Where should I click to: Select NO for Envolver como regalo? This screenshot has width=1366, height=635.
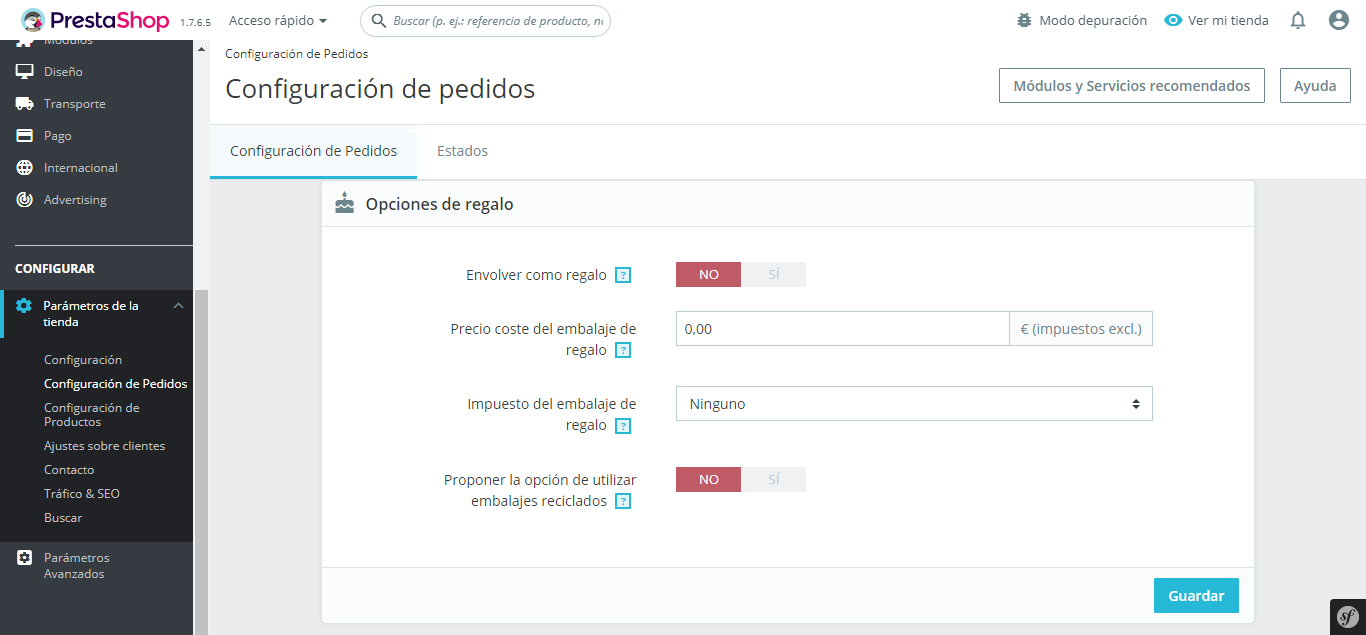[709, 274]
